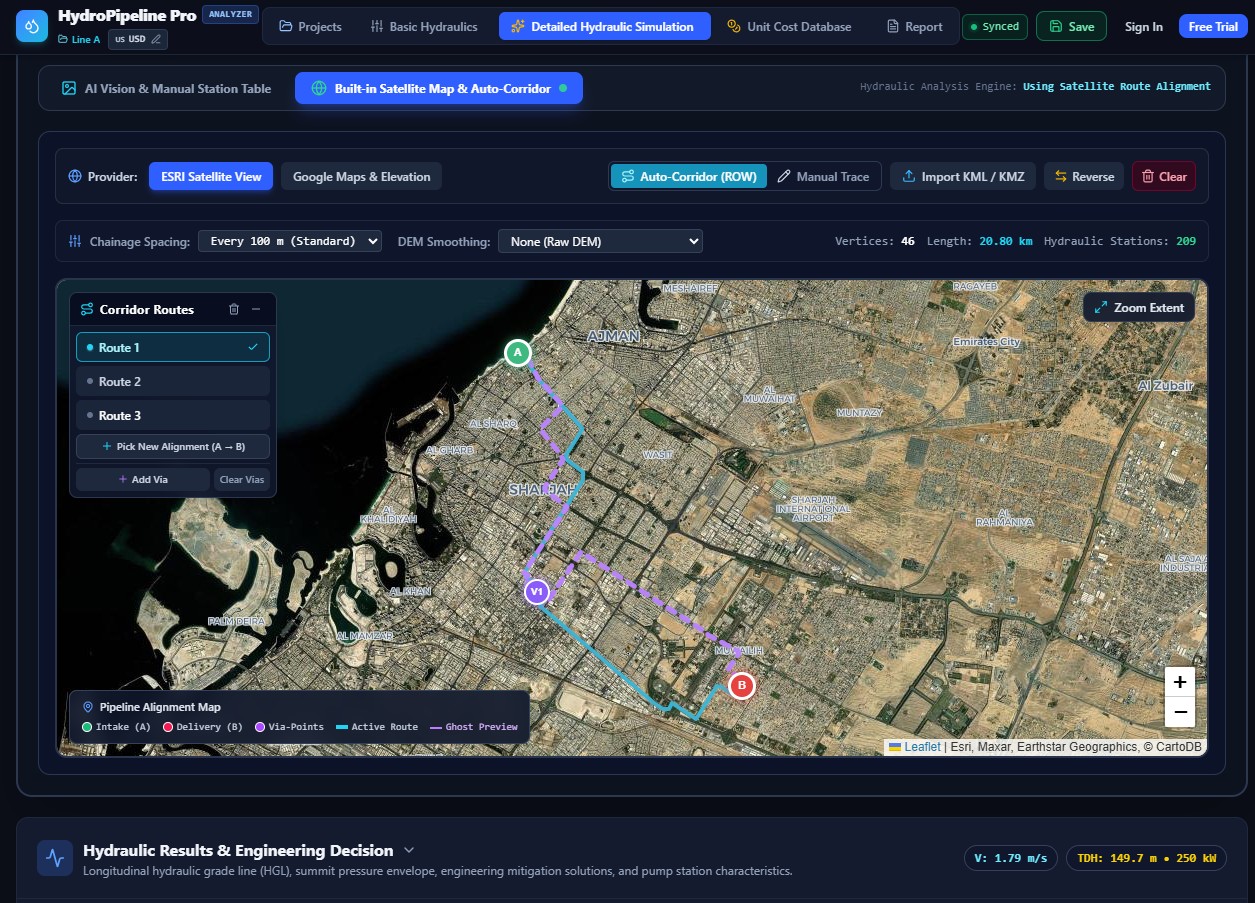Select Route 2 in Corridor Routes
Screen dimensions: 1255x903
173,381
